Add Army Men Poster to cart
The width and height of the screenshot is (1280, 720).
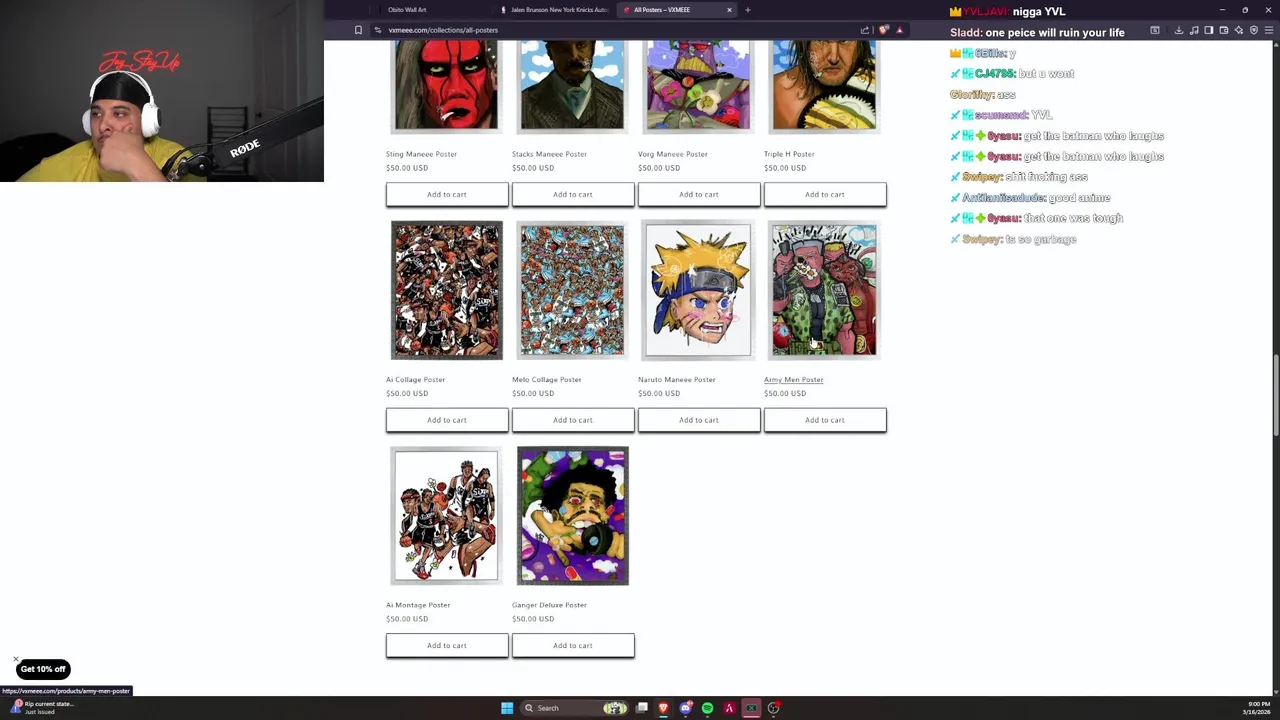(825, 420)
